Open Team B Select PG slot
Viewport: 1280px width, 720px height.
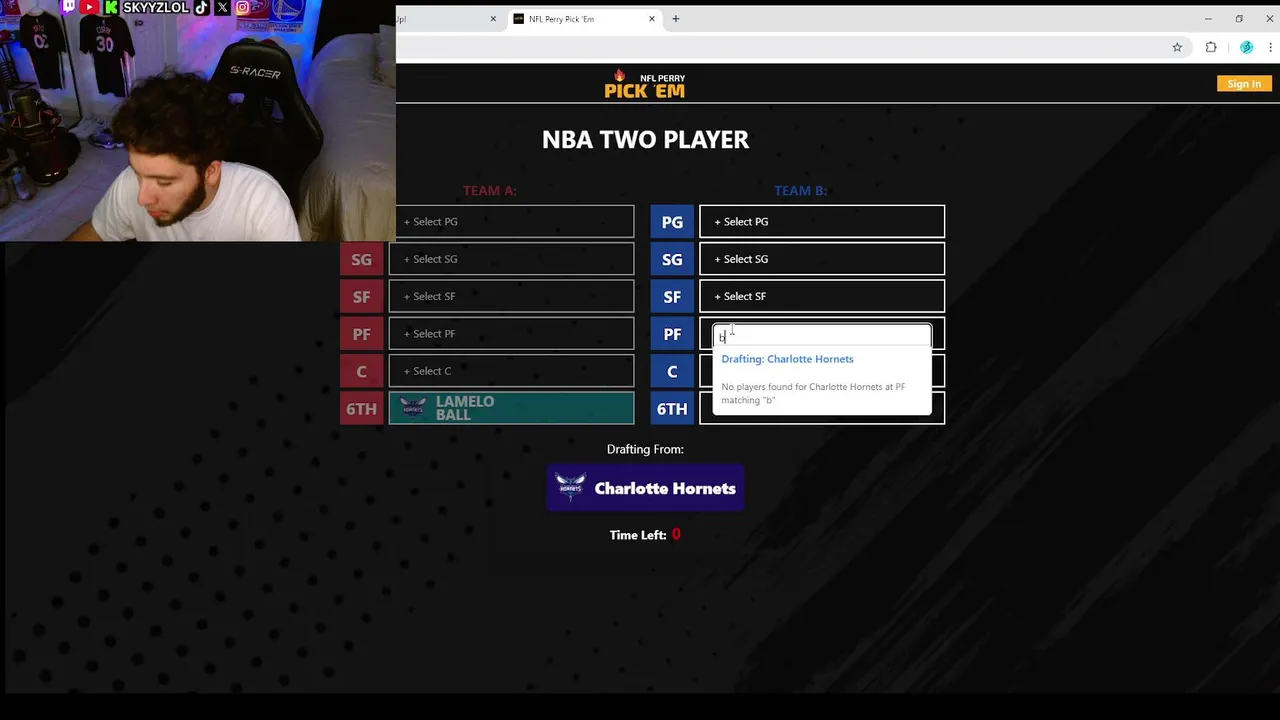[822, 222]
